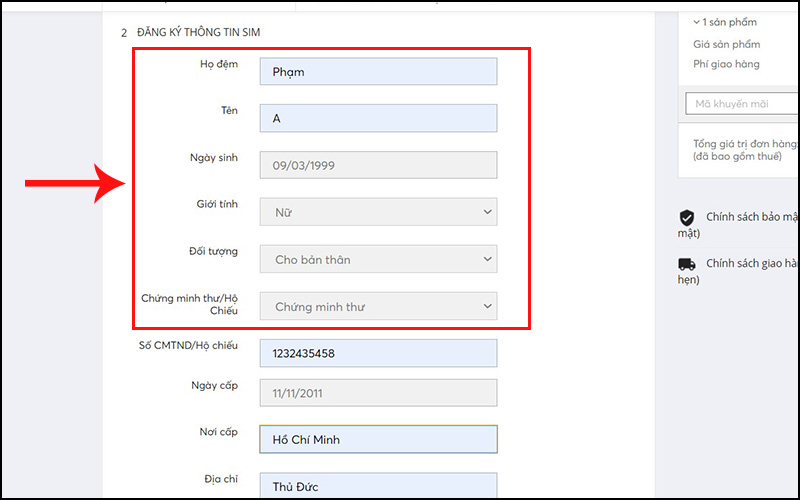Select the Ngày cấp date field
Viewport: 800px width, 500px height.
[x=378, y=393]
